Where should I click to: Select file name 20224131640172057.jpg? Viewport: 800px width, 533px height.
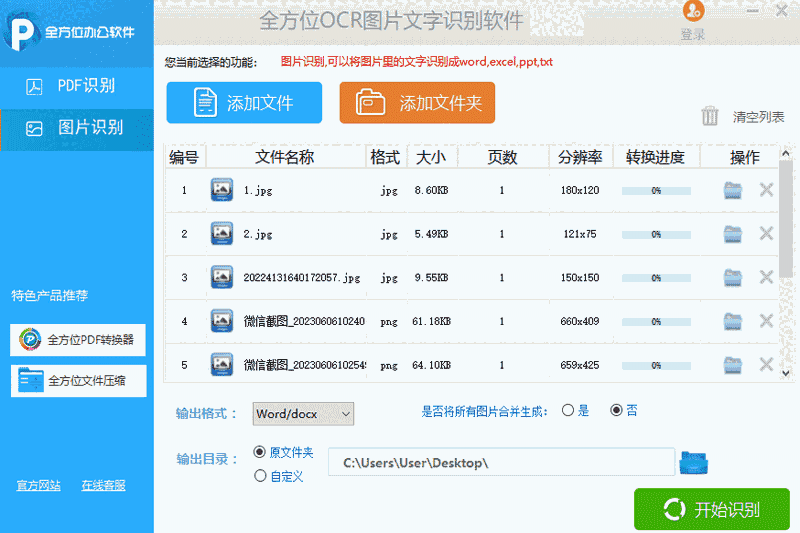click(x=302, y=278)
